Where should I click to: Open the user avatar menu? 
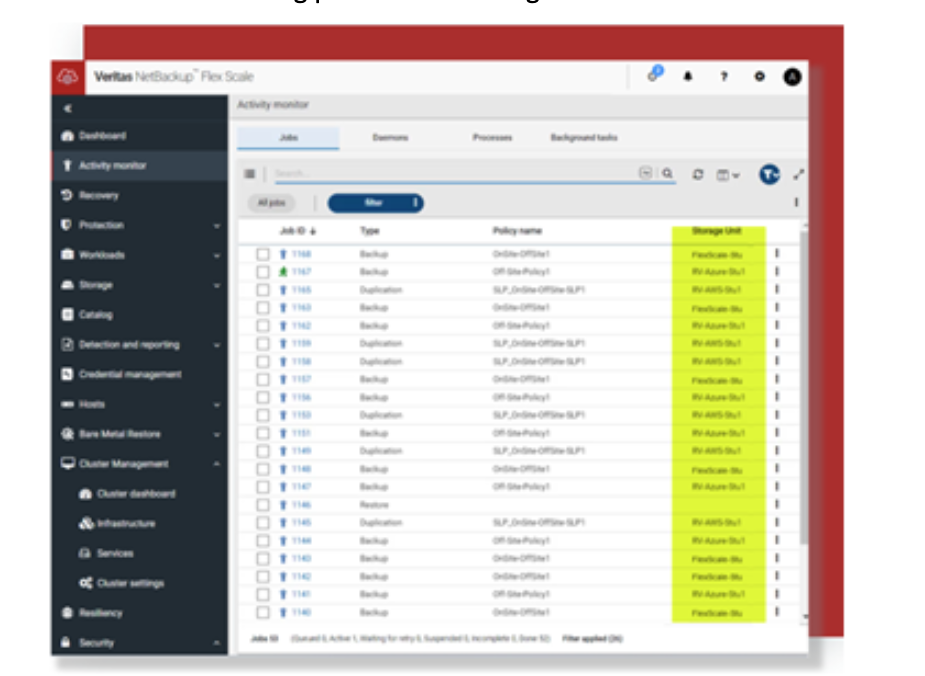pos(792,77)
